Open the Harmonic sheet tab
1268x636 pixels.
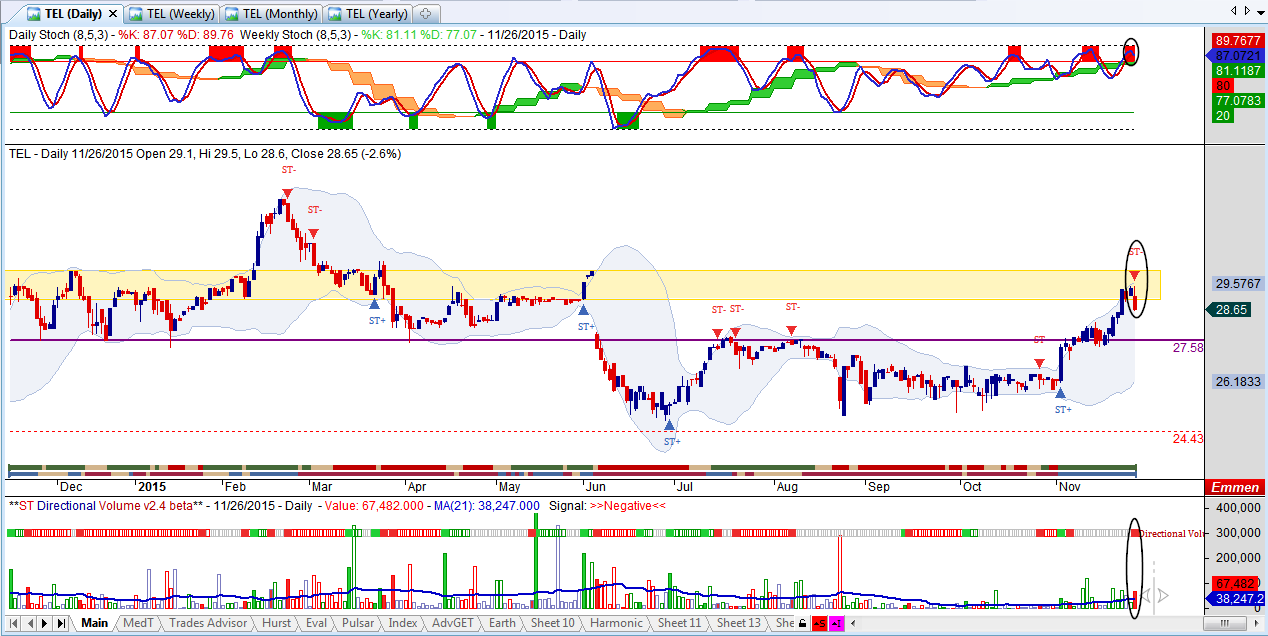[616, 623]
